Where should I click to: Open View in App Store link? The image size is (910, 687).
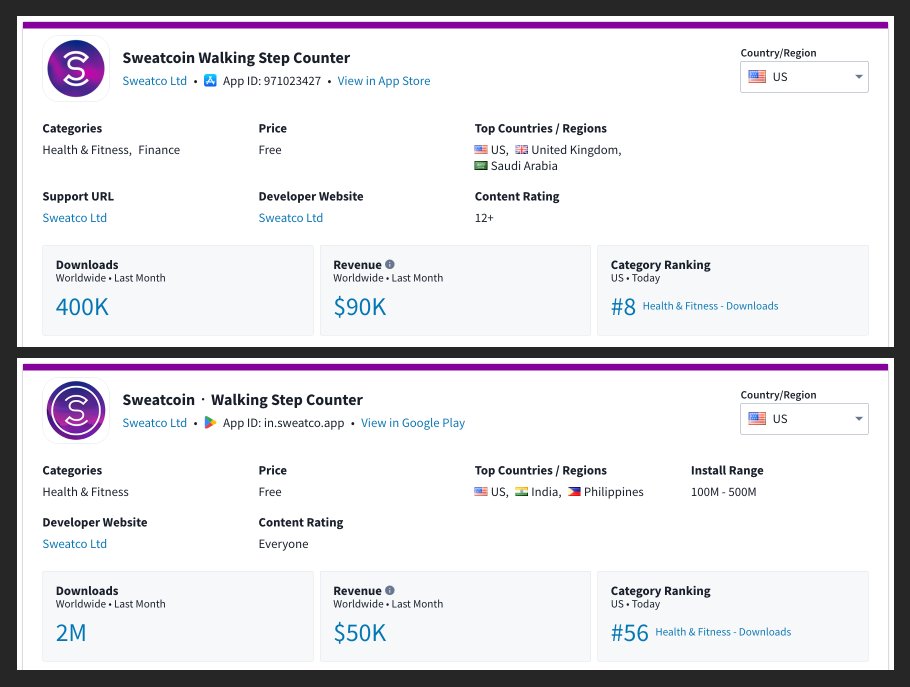[x=384, y=81]
